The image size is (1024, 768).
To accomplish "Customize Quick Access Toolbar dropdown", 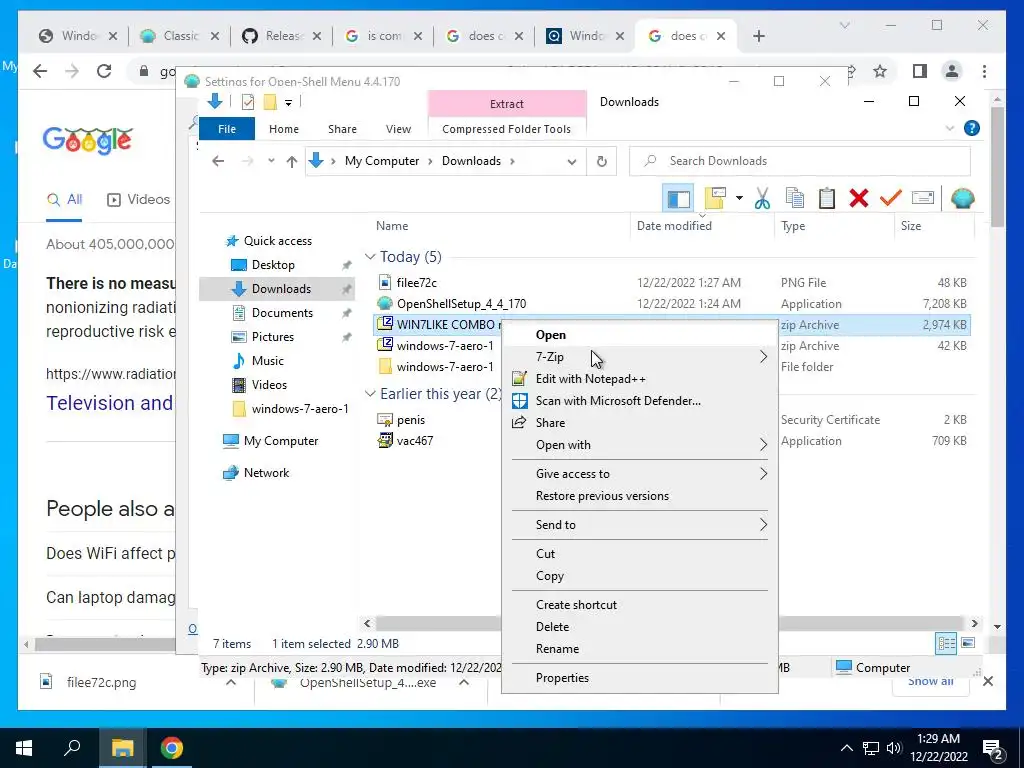I will (288, 103).
